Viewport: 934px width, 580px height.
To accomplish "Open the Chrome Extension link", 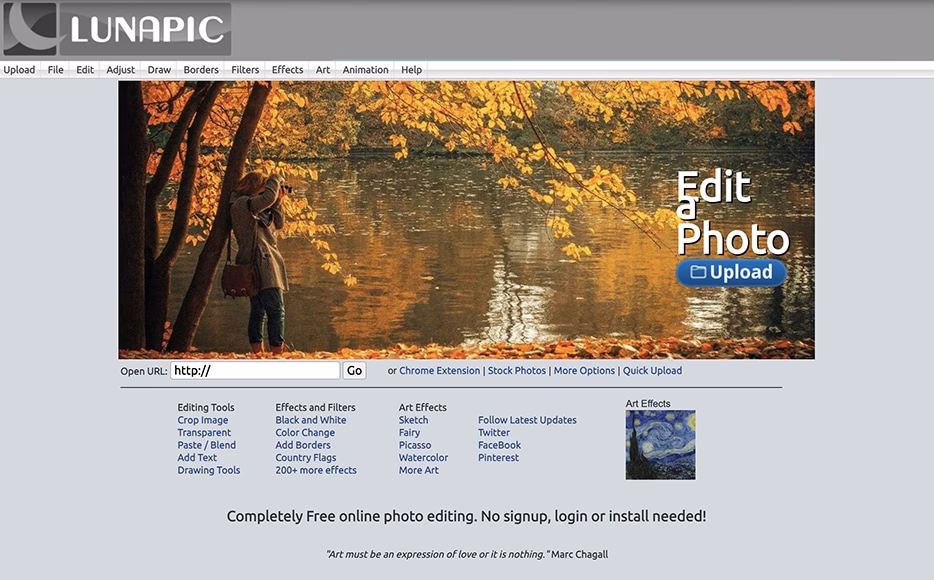I will 439,371.
